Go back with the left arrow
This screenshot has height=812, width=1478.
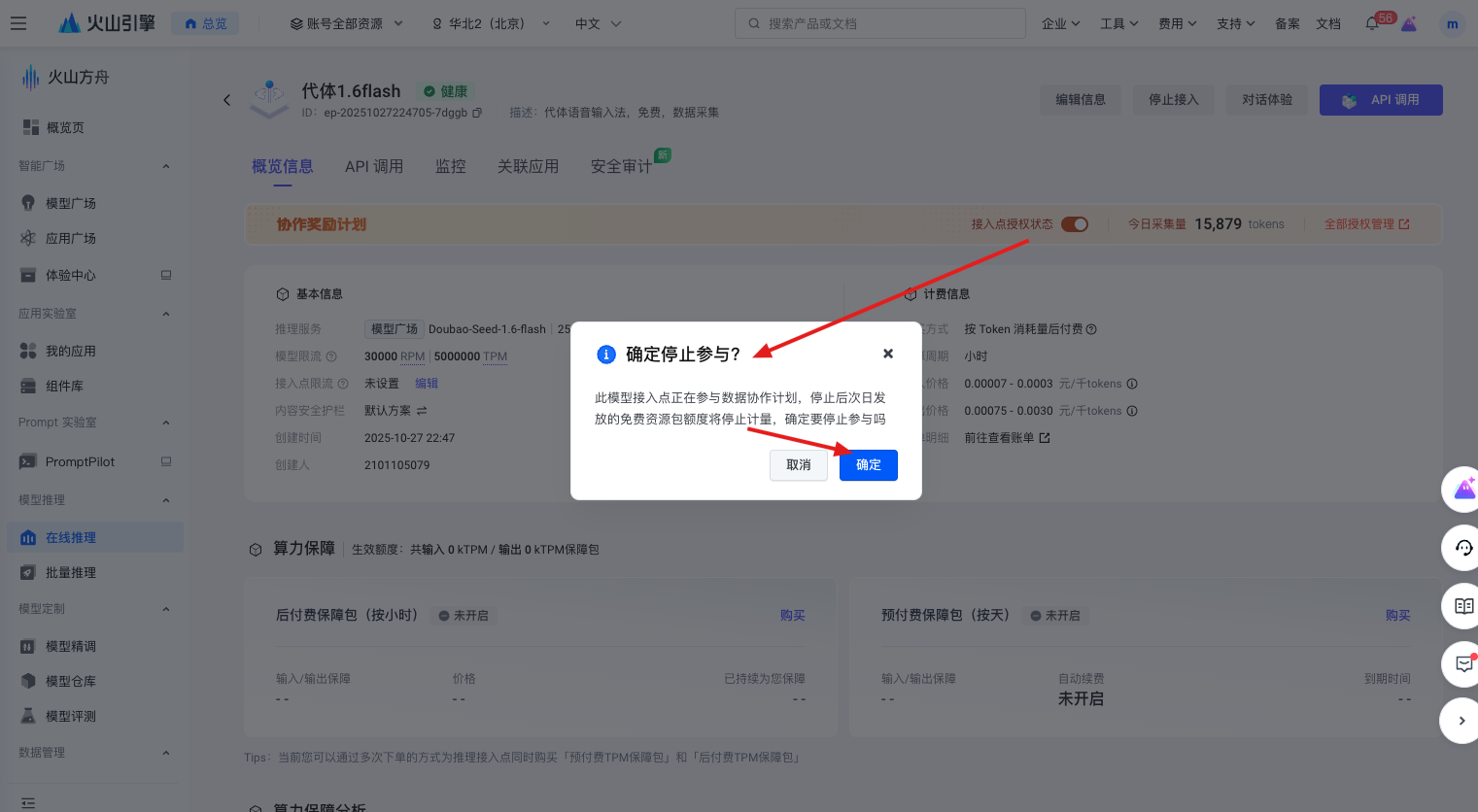tap(227, 100)
